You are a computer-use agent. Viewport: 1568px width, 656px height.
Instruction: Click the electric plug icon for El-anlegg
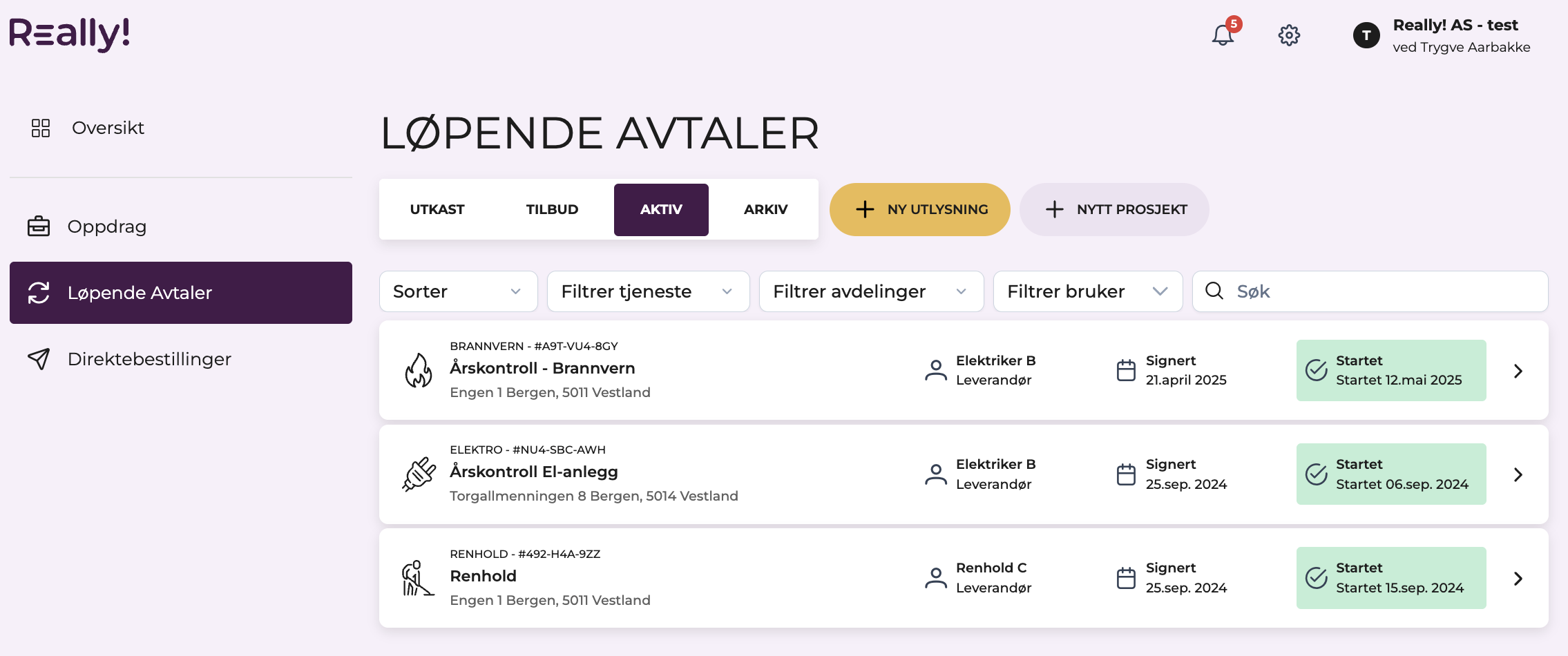pyautogui.click(x=419, y=474)
